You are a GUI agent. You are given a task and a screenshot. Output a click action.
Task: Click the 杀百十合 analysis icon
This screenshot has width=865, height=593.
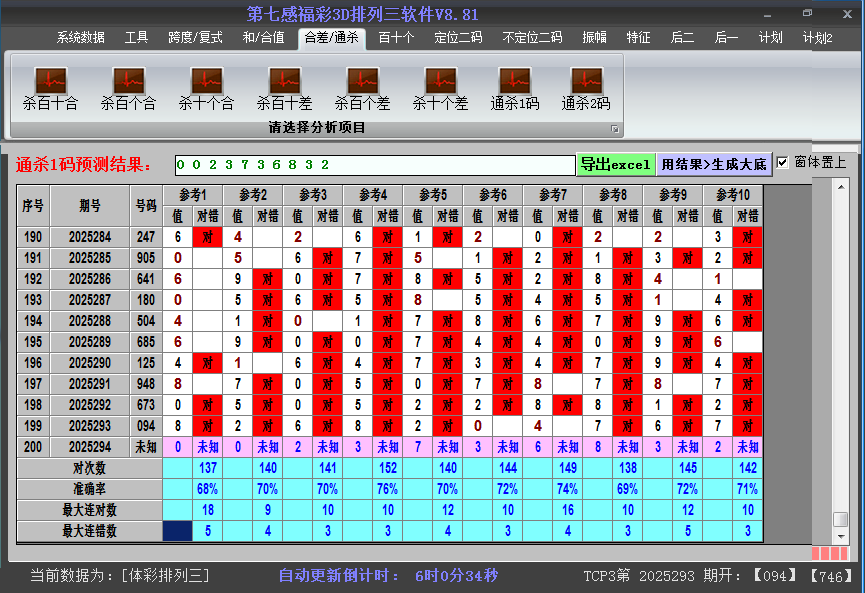(x=50, y=81)
